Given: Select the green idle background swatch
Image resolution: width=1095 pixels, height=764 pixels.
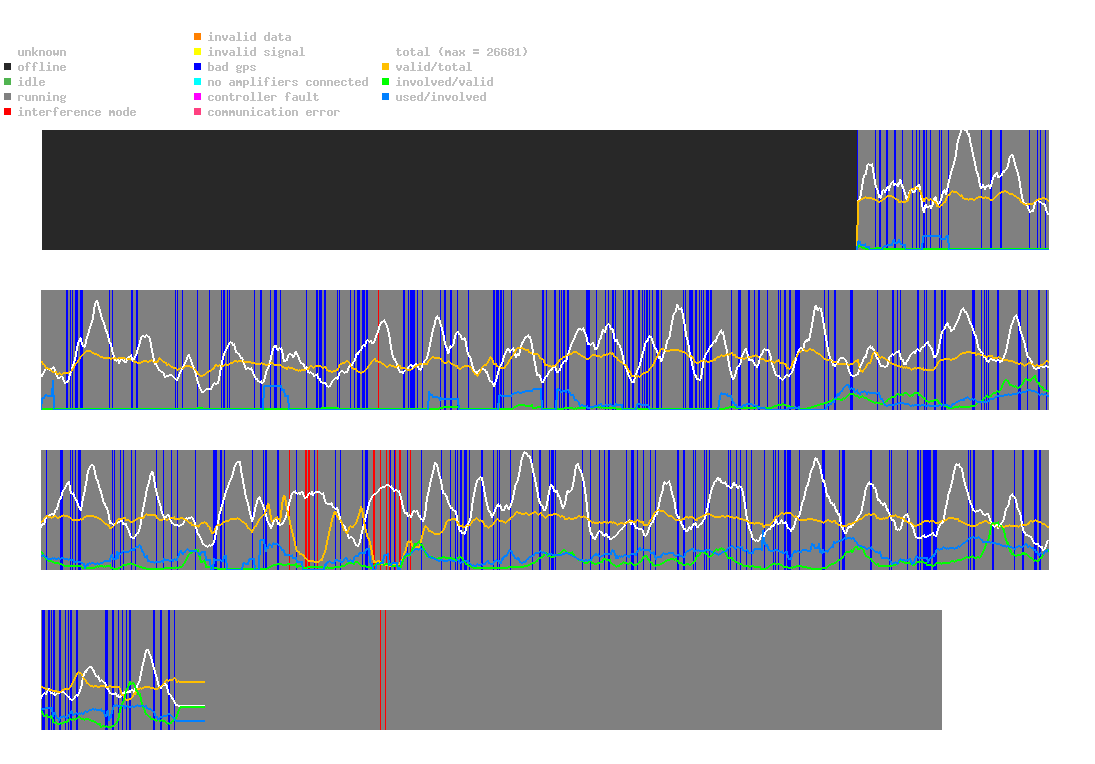Looking at the screenshot, I should 8,82.
